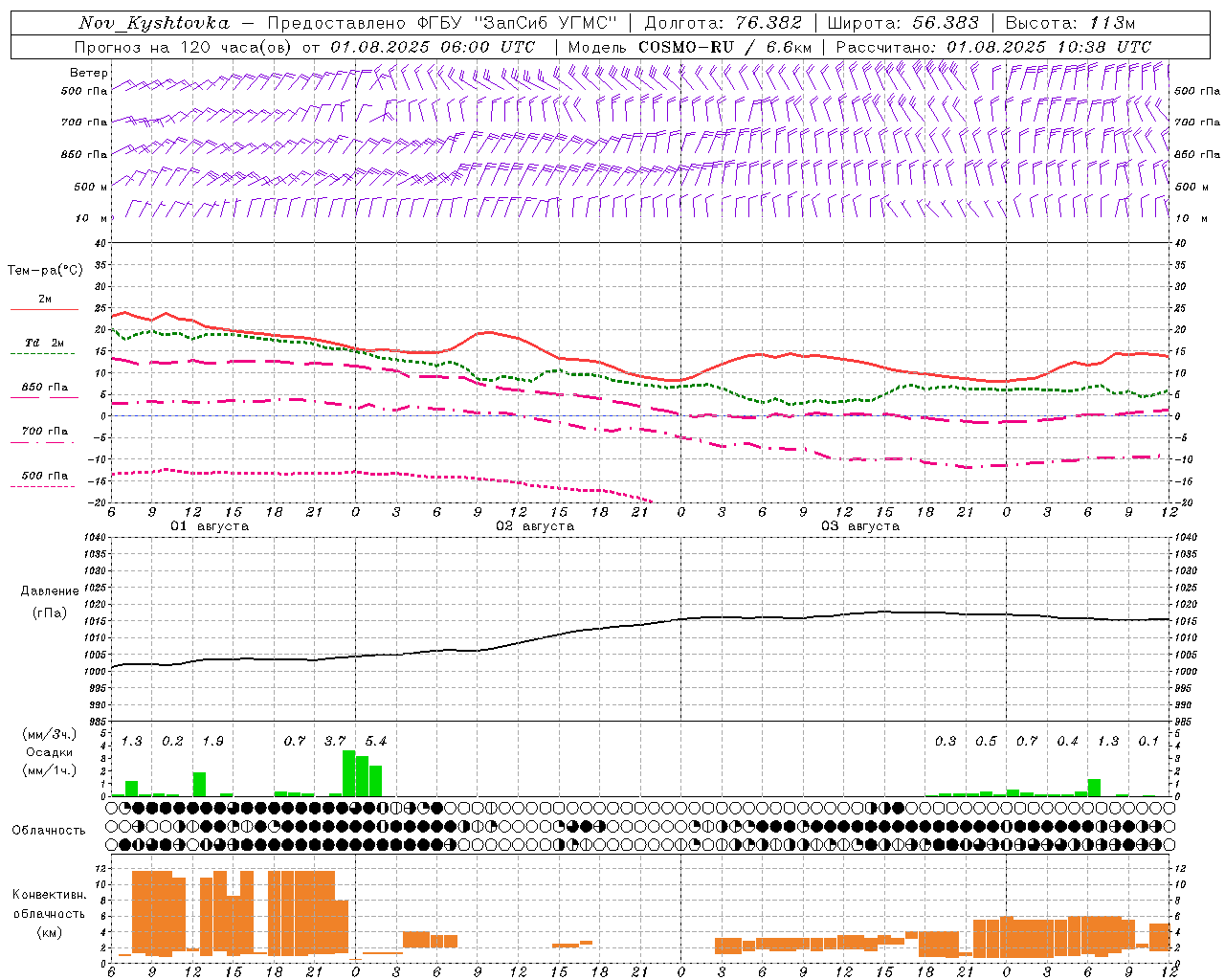
Task: Click the Td 2м dew point legend entry
Action: [44, 343]
